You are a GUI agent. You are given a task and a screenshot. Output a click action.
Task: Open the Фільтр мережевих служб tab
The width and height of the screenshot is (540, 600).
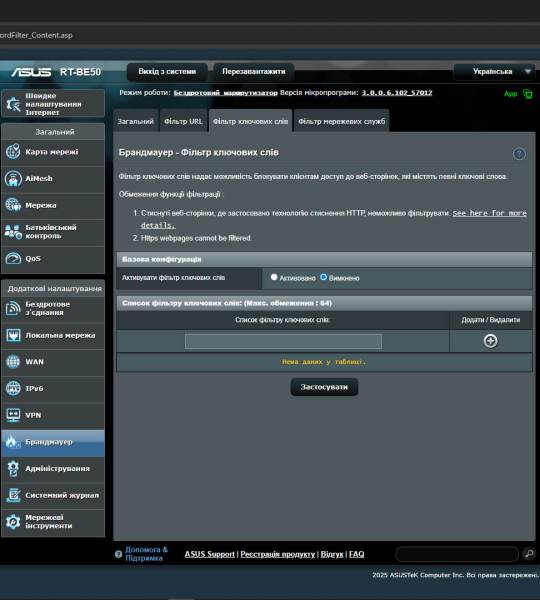(341, 121)
